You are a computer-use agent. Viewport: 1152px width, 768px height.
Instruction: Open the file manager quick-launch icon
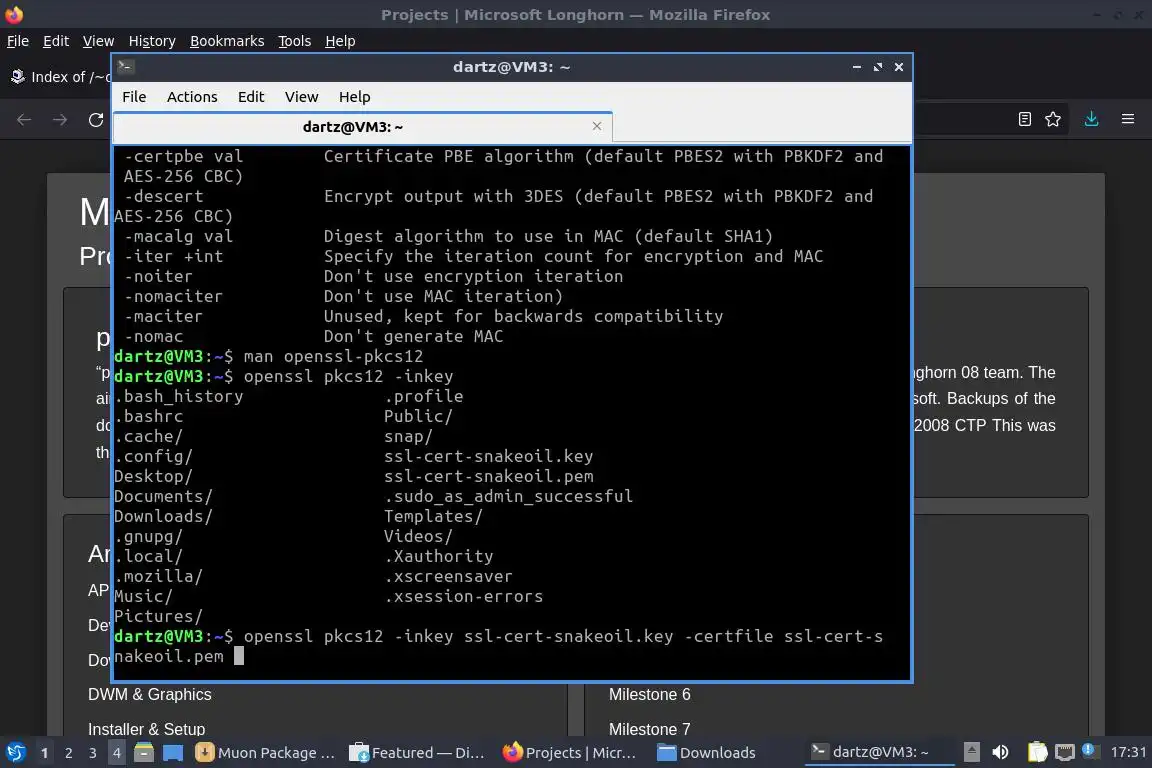click(144, 753)
